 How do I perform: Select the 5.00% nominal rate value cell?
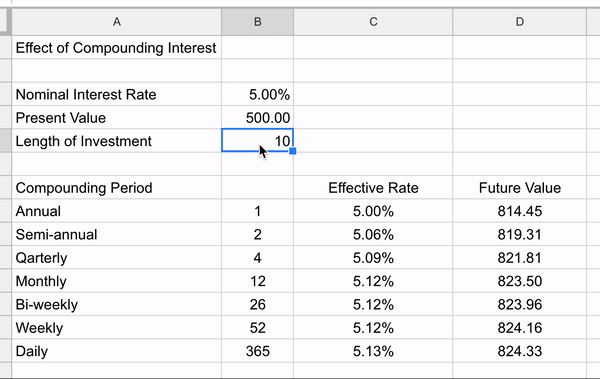[x=258, y=94]
